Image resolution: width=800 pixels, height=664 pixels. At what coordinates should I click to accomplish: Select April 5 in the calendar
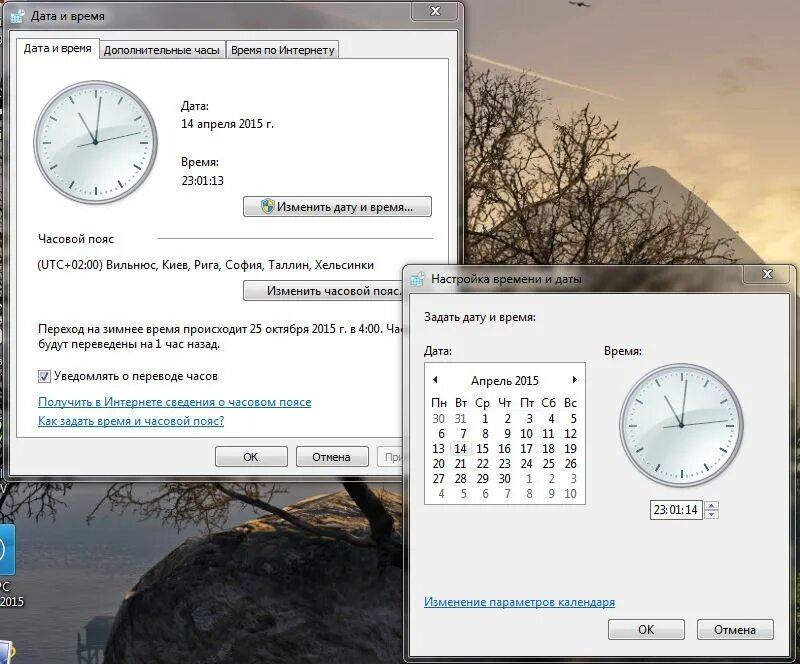pyautogui.click(x=573, y=419)
